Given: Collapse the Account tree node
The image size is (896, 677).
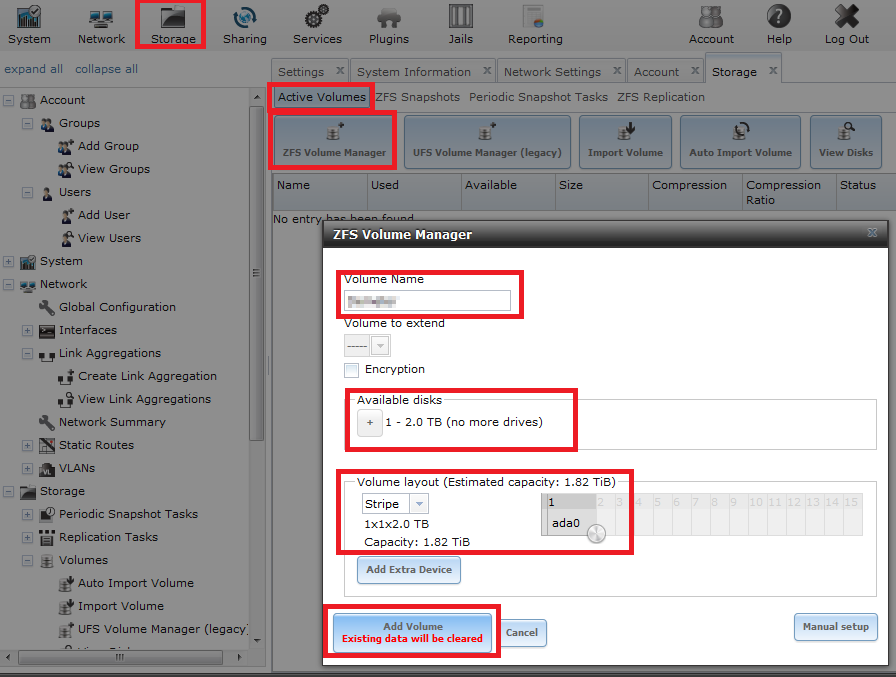Looking at the screenshot, I should 9,101.
